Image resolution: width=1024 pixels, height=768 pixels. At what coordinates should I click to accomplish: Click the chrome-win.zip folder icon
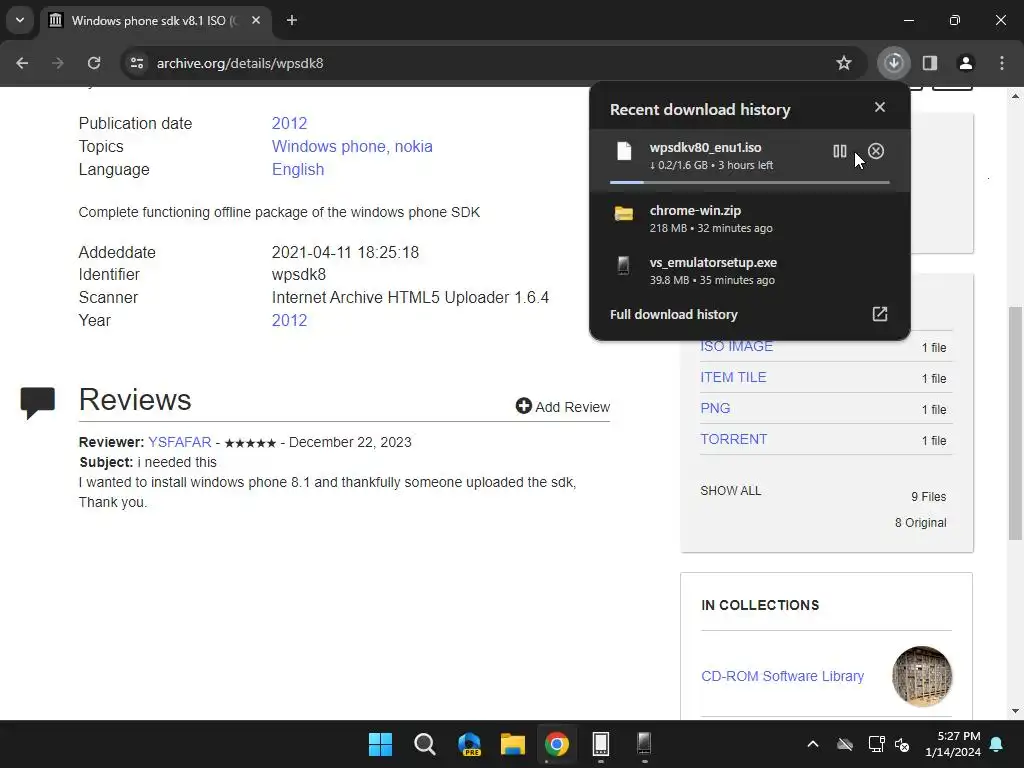coord(624,214)
